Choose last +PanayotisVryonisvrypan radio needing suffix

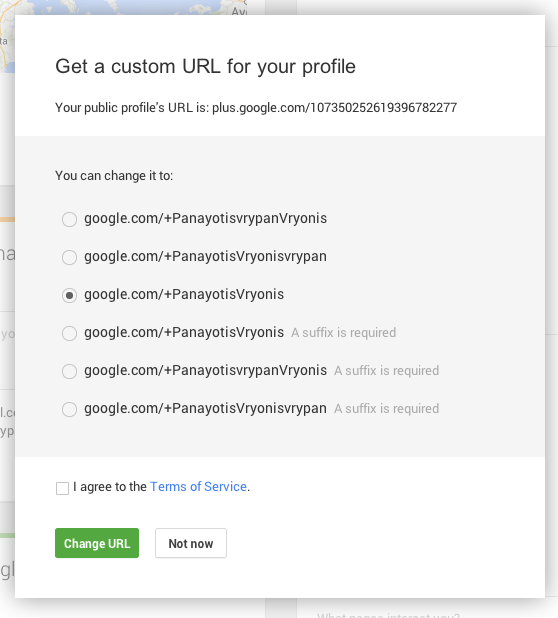pyautogui.click(x=69, y=410)
